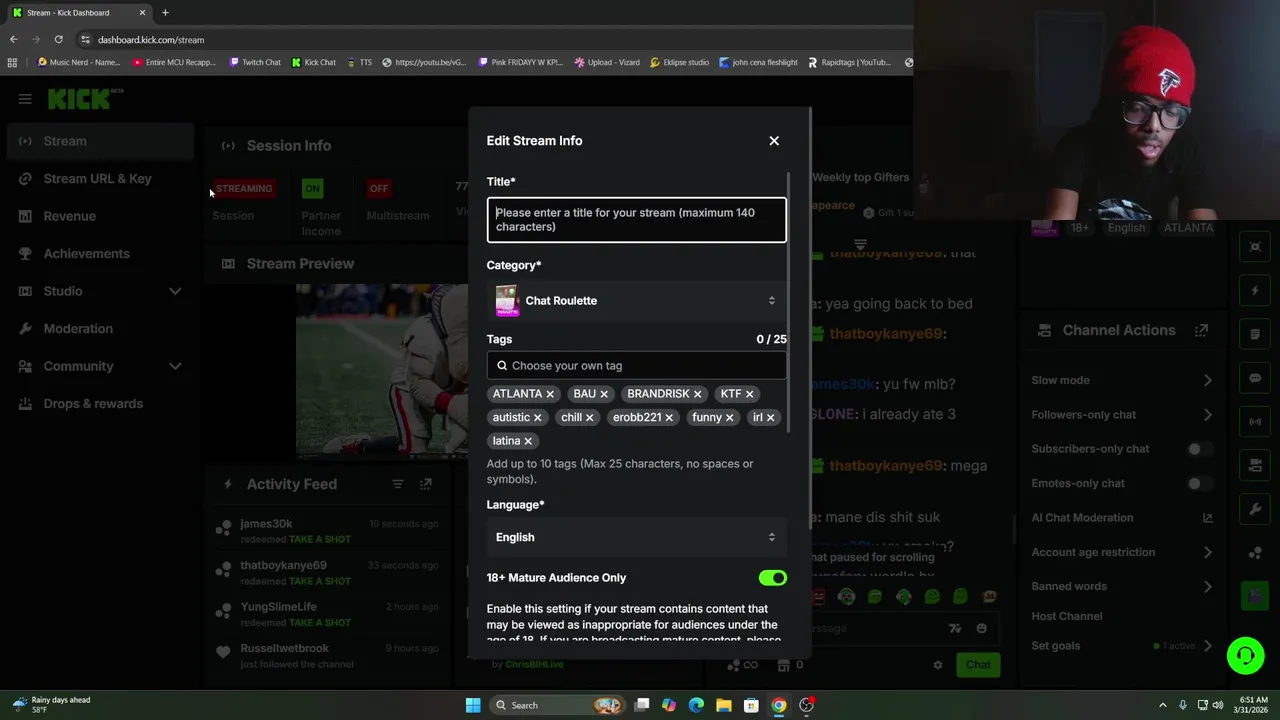The height and width of the screenshot is (720, 1280).
Task: Open thatboykanye69 in Activity Feed
Action: [283, 566]
